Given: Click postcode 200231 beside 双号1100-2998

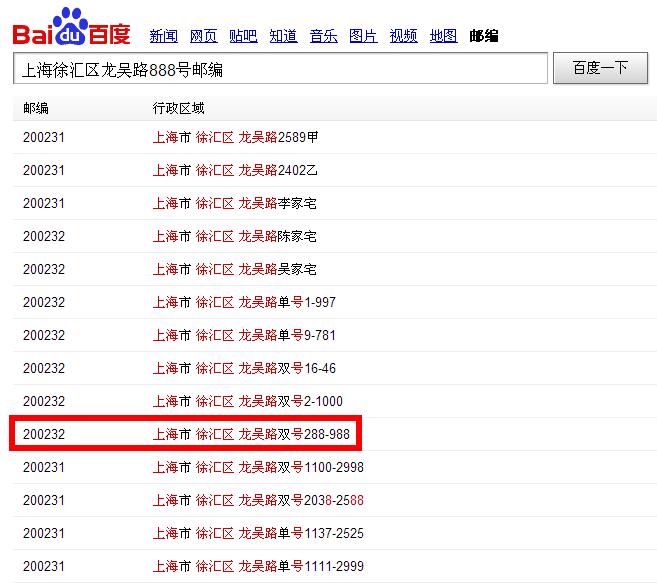Looking at the screenshot, I should (44, 468).
